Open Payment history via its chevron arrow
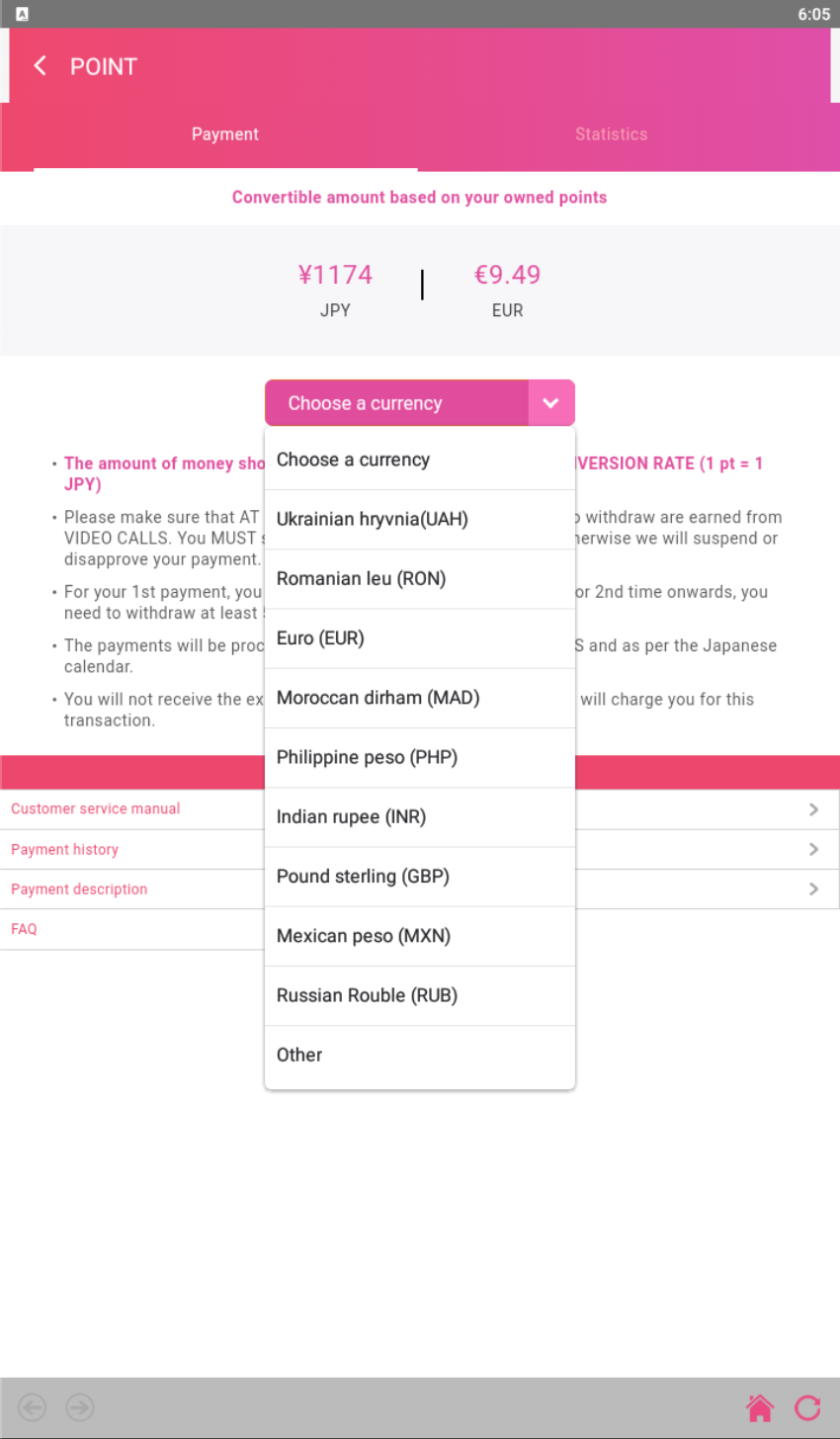This screenshot has width=840, height=1439. (813, 849)
